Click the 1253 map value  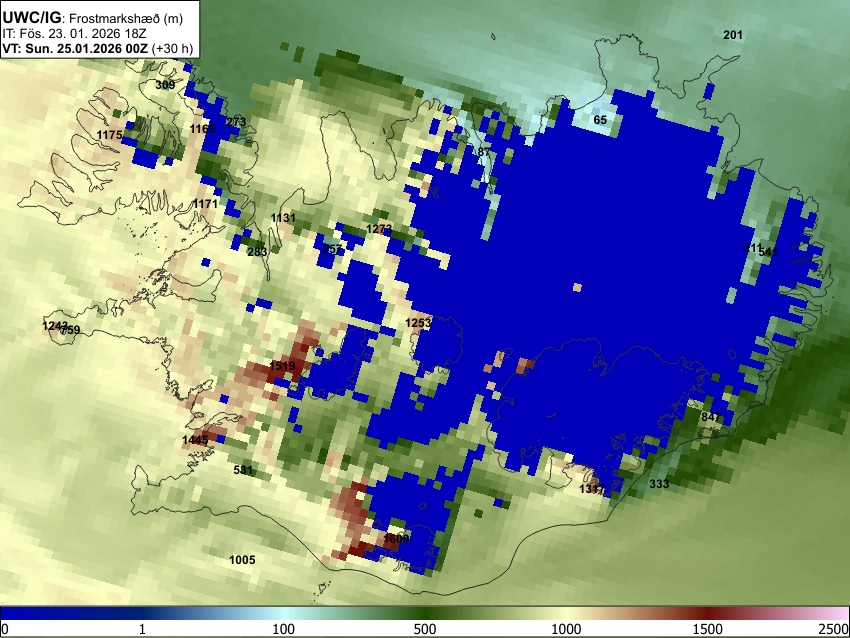[418, 323]
